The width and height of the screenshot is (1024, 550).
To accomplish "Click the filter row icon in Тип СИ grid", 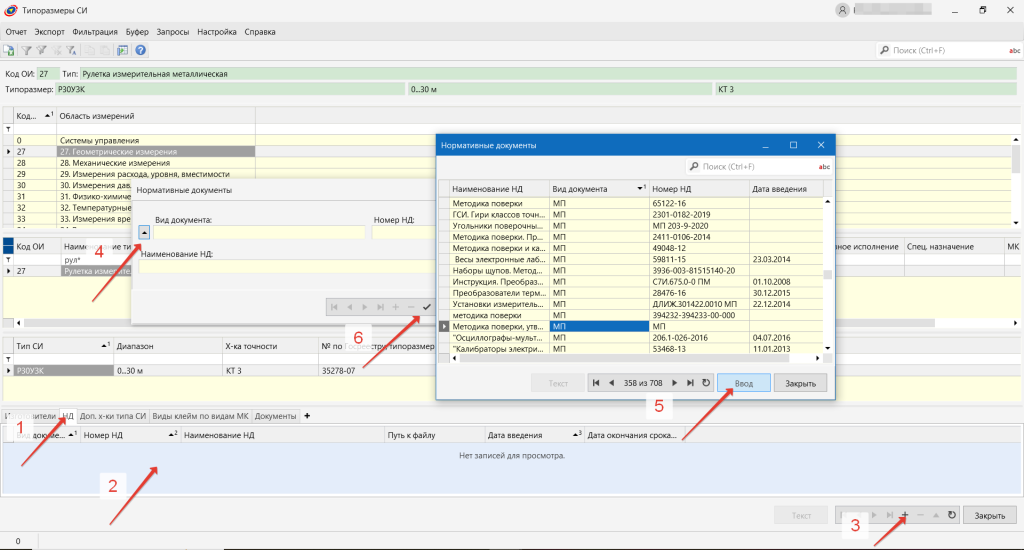I will pyautogui.click(x=8, y=359).
